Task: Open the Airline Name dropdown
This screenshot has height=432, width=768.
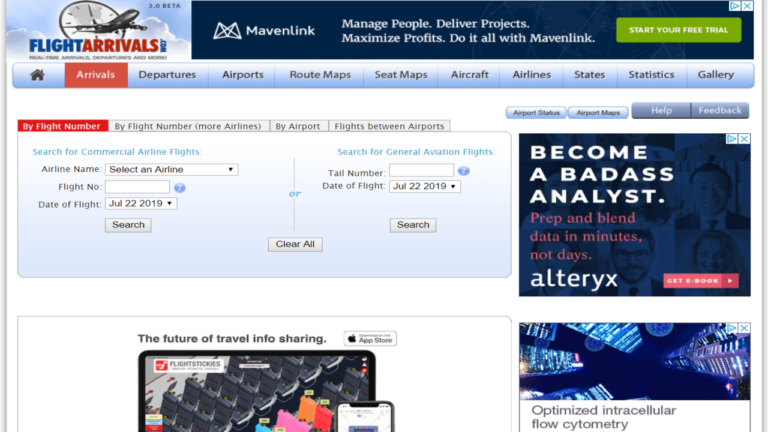Action: (x=172, y=170)
